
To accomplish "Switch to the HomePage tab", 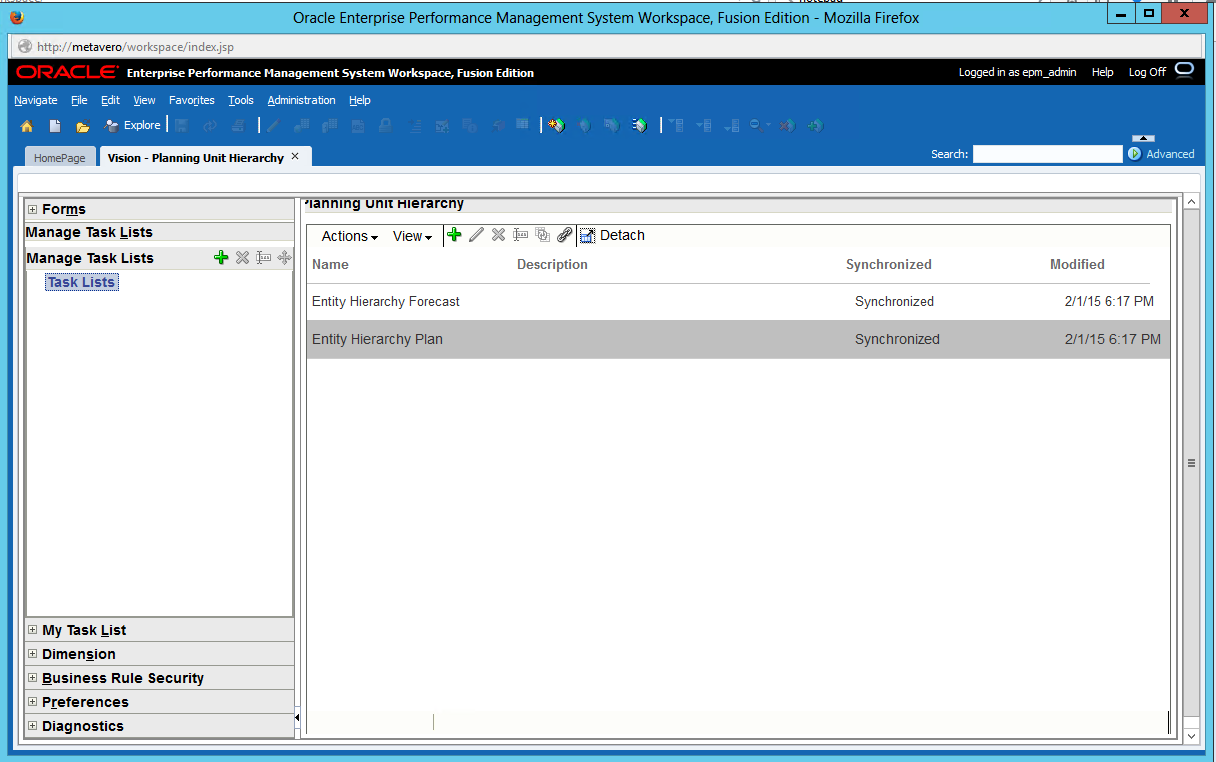I will tap(60, 158).
